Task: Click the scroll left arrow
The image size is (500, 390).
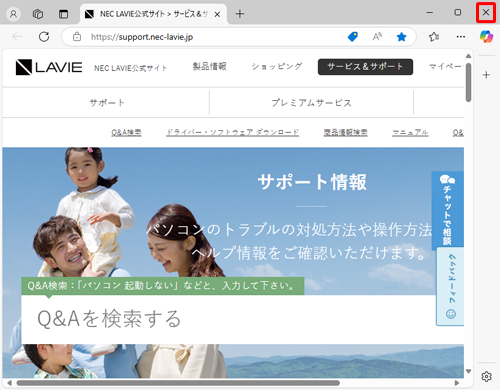Action: (9, 383)
